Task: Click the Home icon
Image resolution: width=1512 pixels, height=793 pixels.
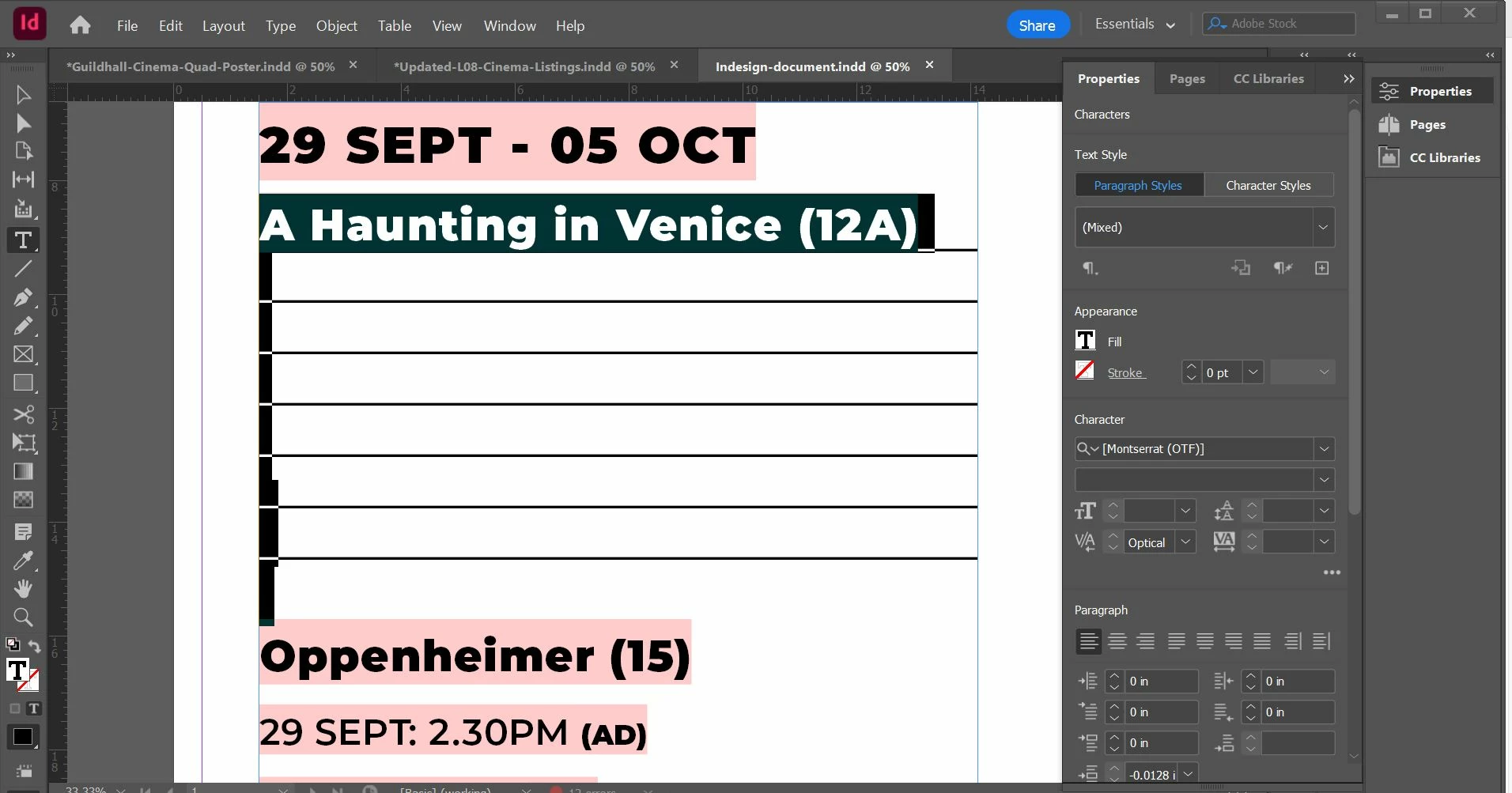Action: pos(80,25)
